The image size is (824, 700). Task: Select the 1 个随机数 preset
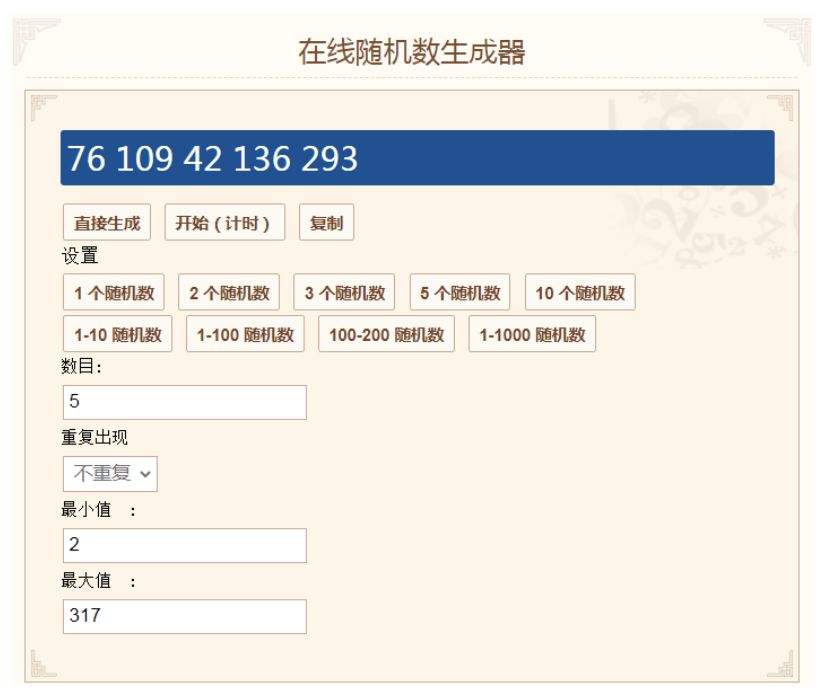114,292
